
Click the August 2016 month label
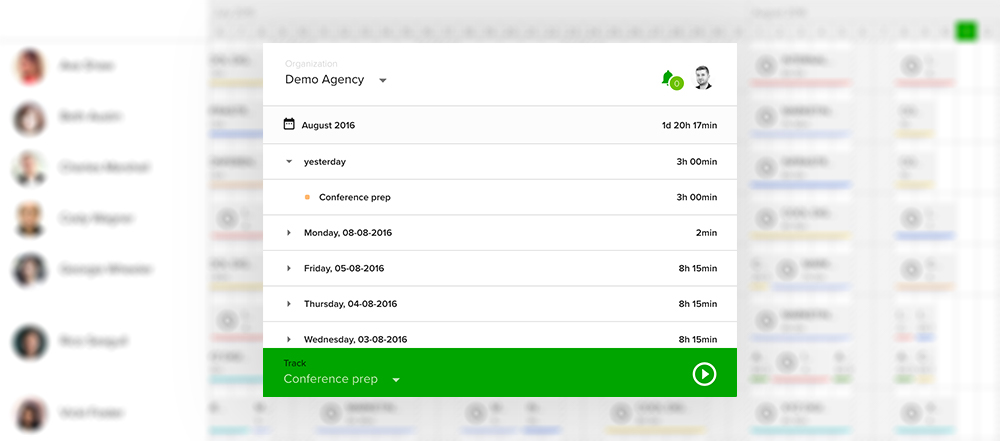(328, 126)
